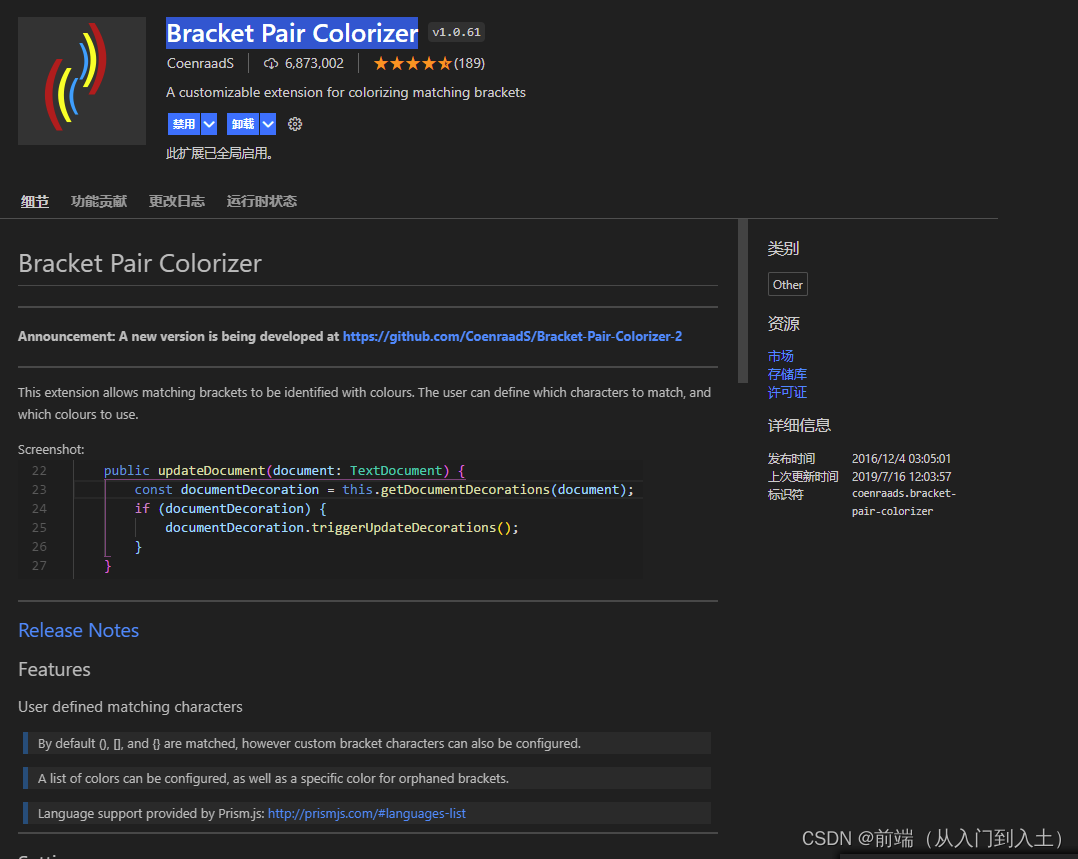The width and height of the screenshot is (1078, 859).
Task: Select the Other category tag
Action: click(787, 285)
